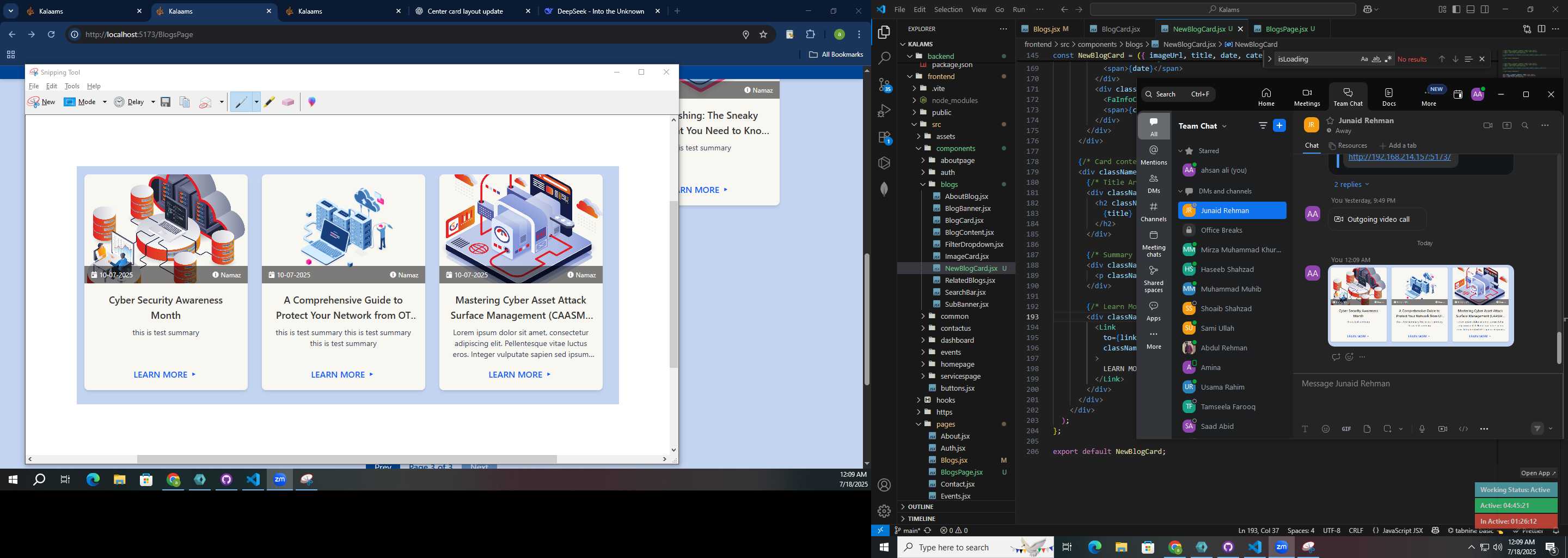This screenshot has width=1568, height=558.
Task: Open Zoom Meetings tab
Action: click(x=1307, y=97)
